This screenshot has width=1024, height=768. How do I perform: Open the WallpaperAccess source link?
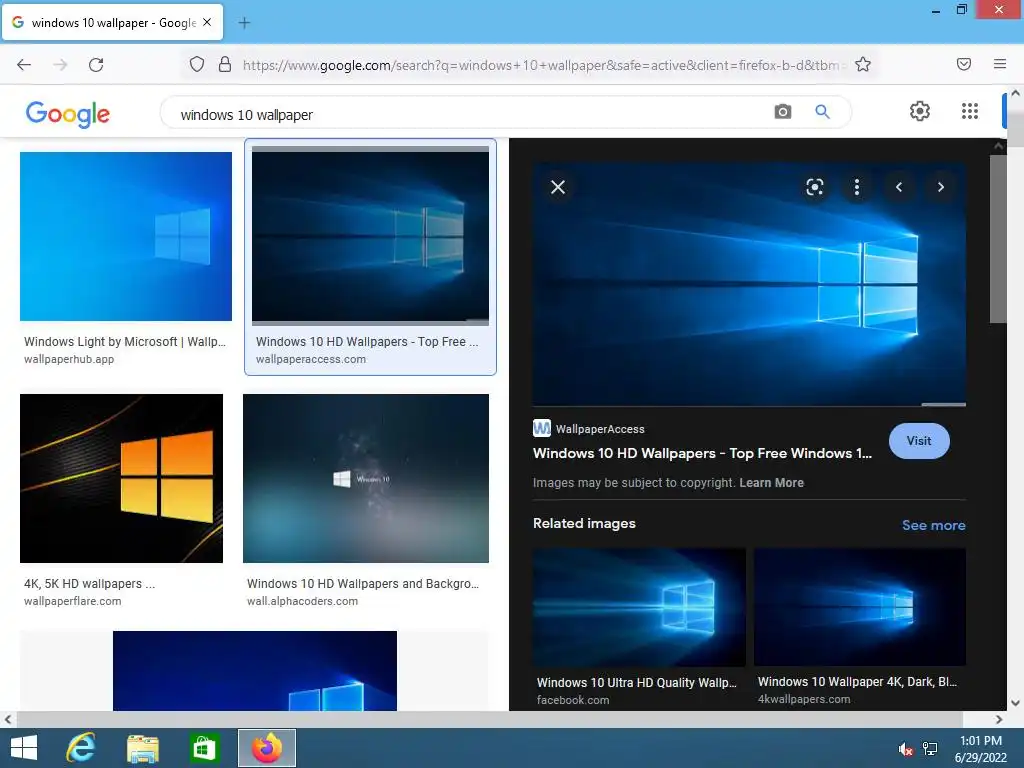click(588, 428)
